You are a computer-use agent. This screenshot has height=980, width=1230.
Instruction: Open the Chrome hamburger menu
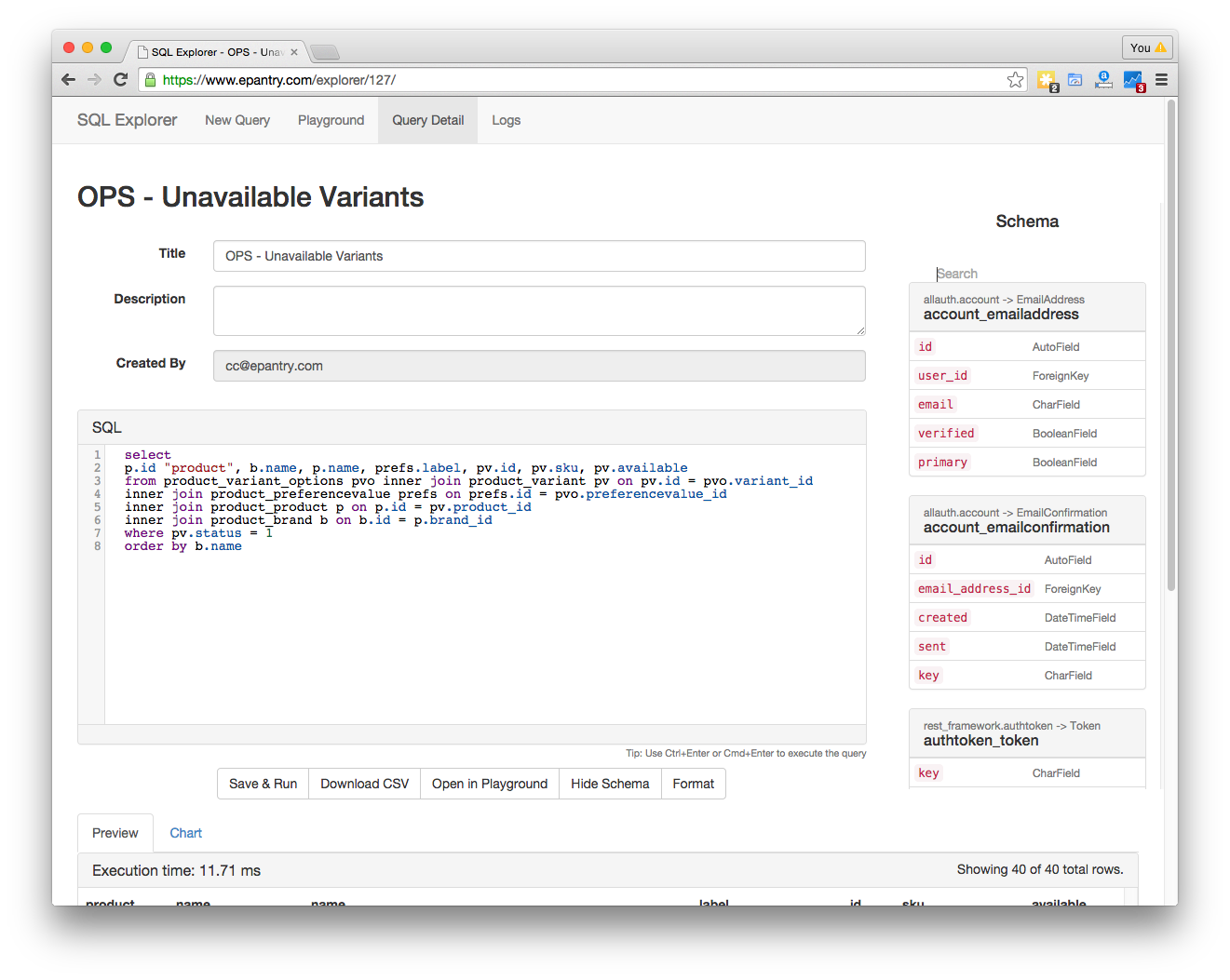click(x=1161, y=80)
